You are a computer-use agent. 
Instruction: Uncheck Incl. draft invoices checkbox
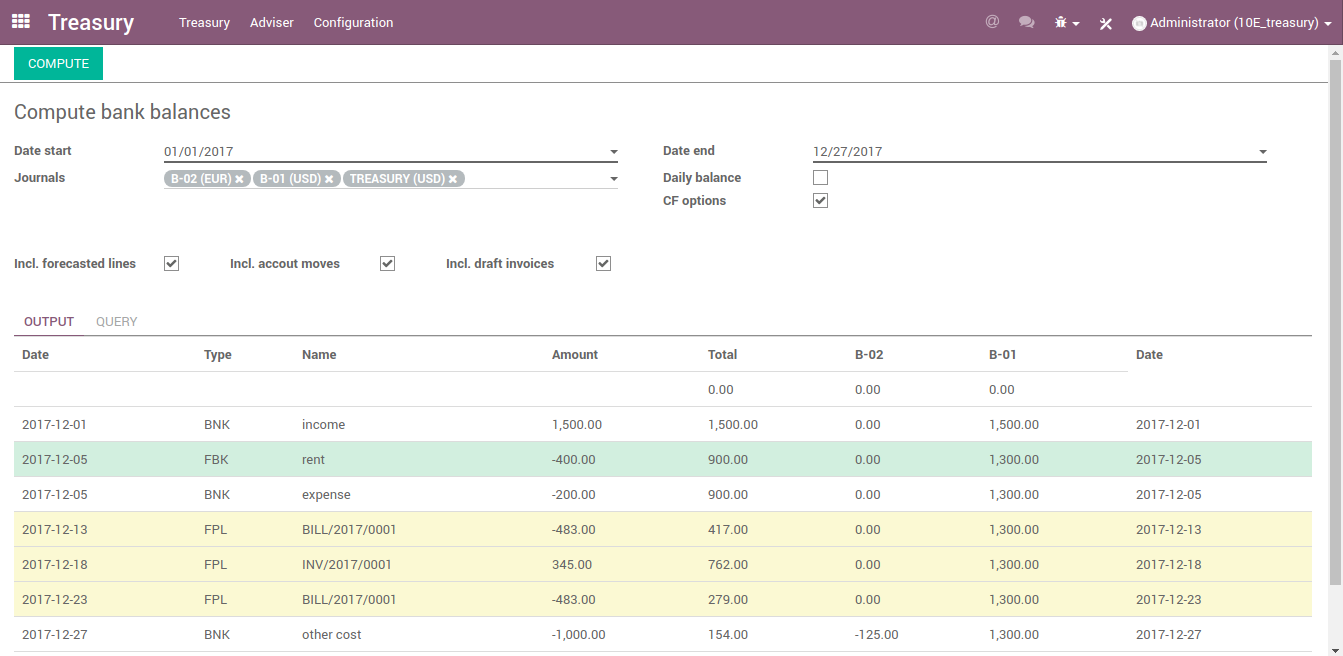point(603,264)
